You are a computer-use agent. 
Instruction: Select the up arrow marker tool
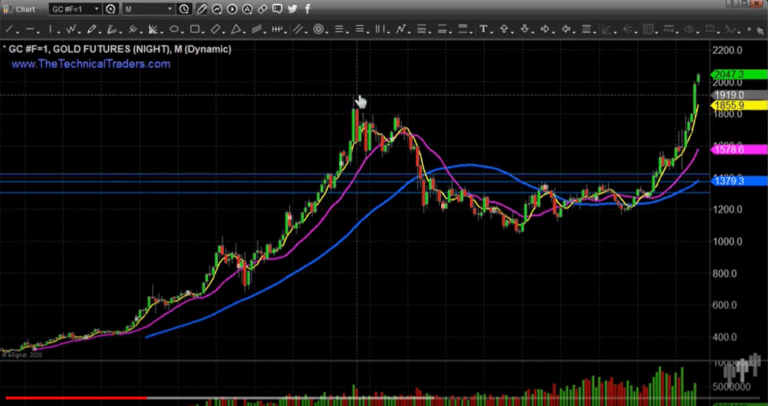[x=504, y=29]
